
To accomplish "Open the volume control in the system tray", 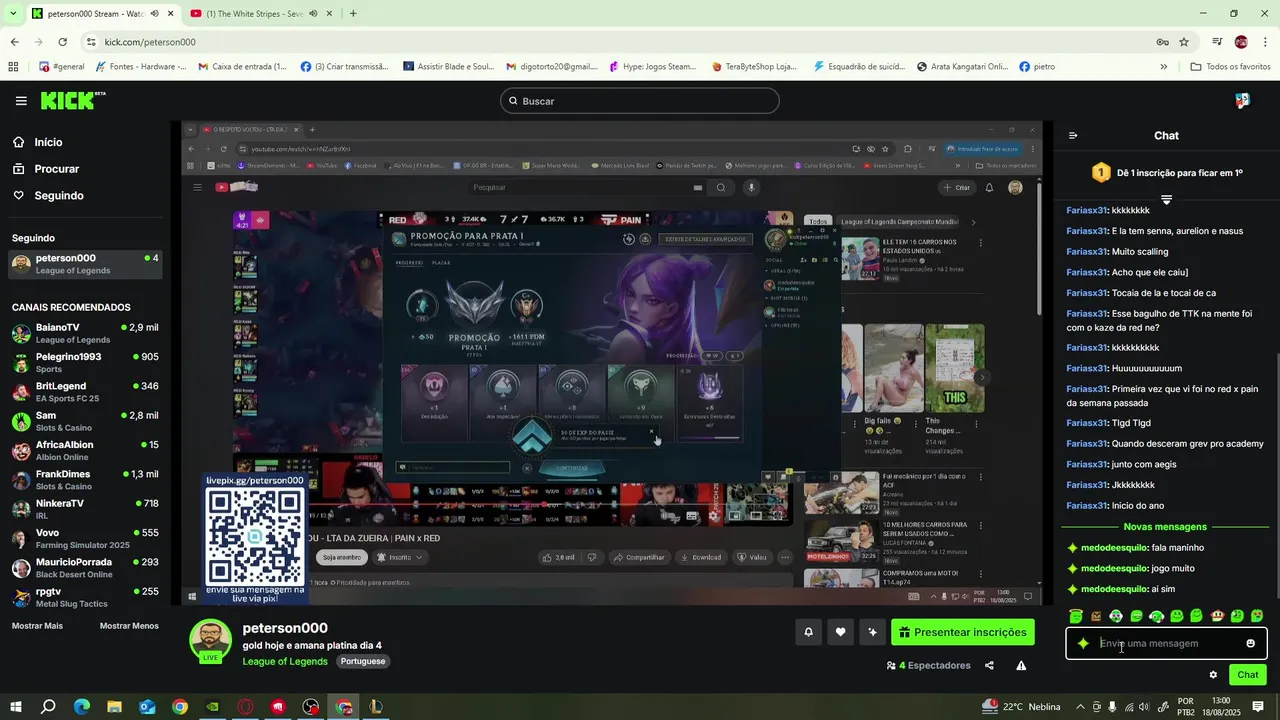I will (1143, 707).
